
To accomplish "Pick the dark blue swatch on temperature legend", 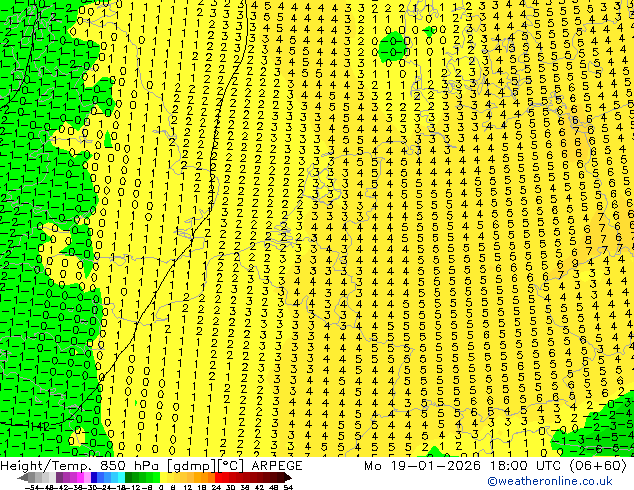I will pyautogui.click(x=94, y=478).
